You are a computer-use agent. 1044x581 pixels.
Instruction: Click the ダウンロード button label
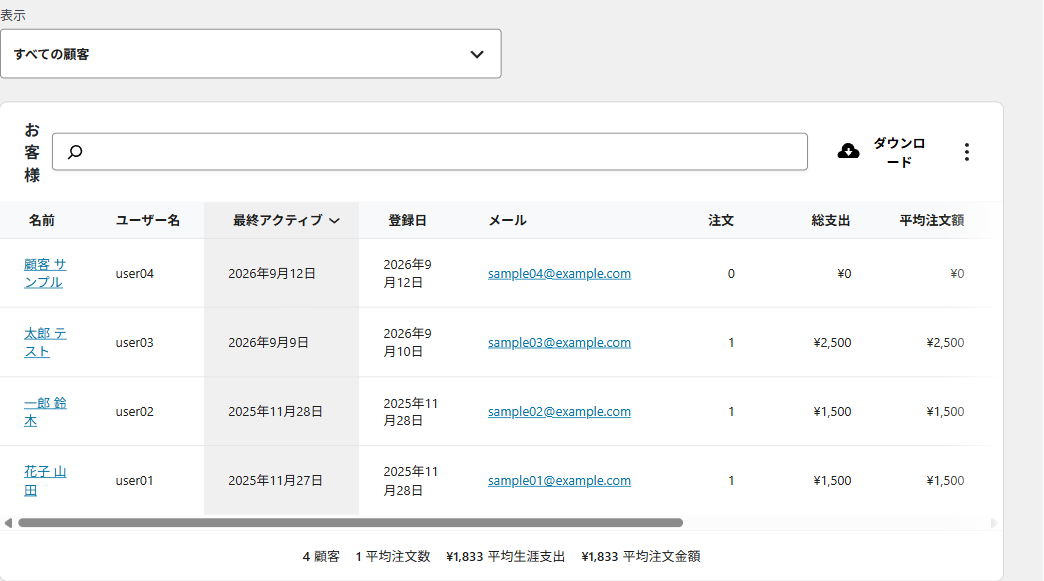pos(899,152)
